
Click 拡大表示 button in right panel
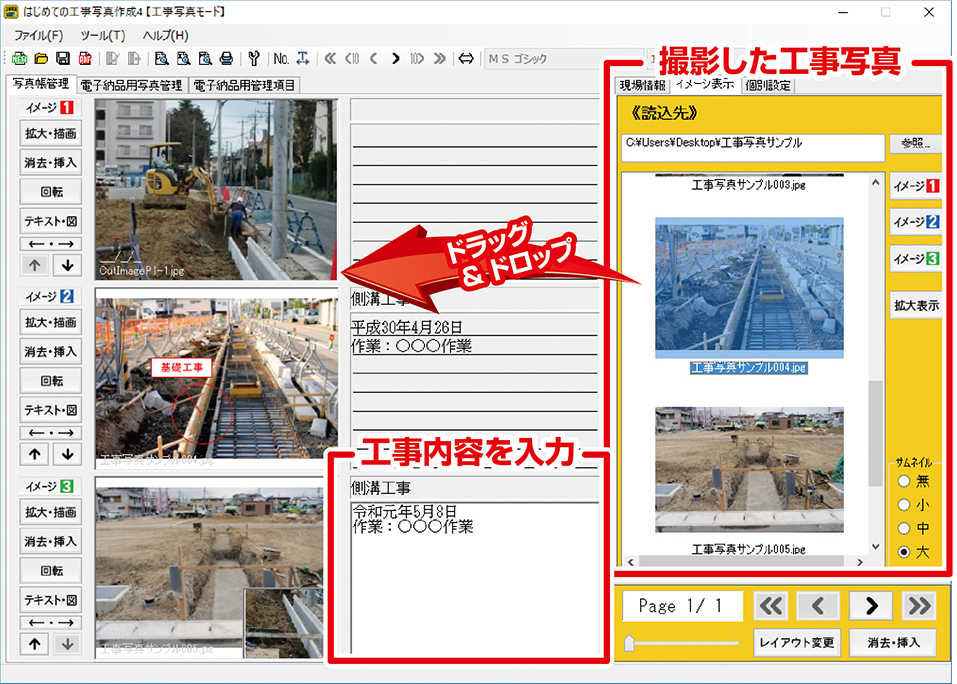coord(915,306)
